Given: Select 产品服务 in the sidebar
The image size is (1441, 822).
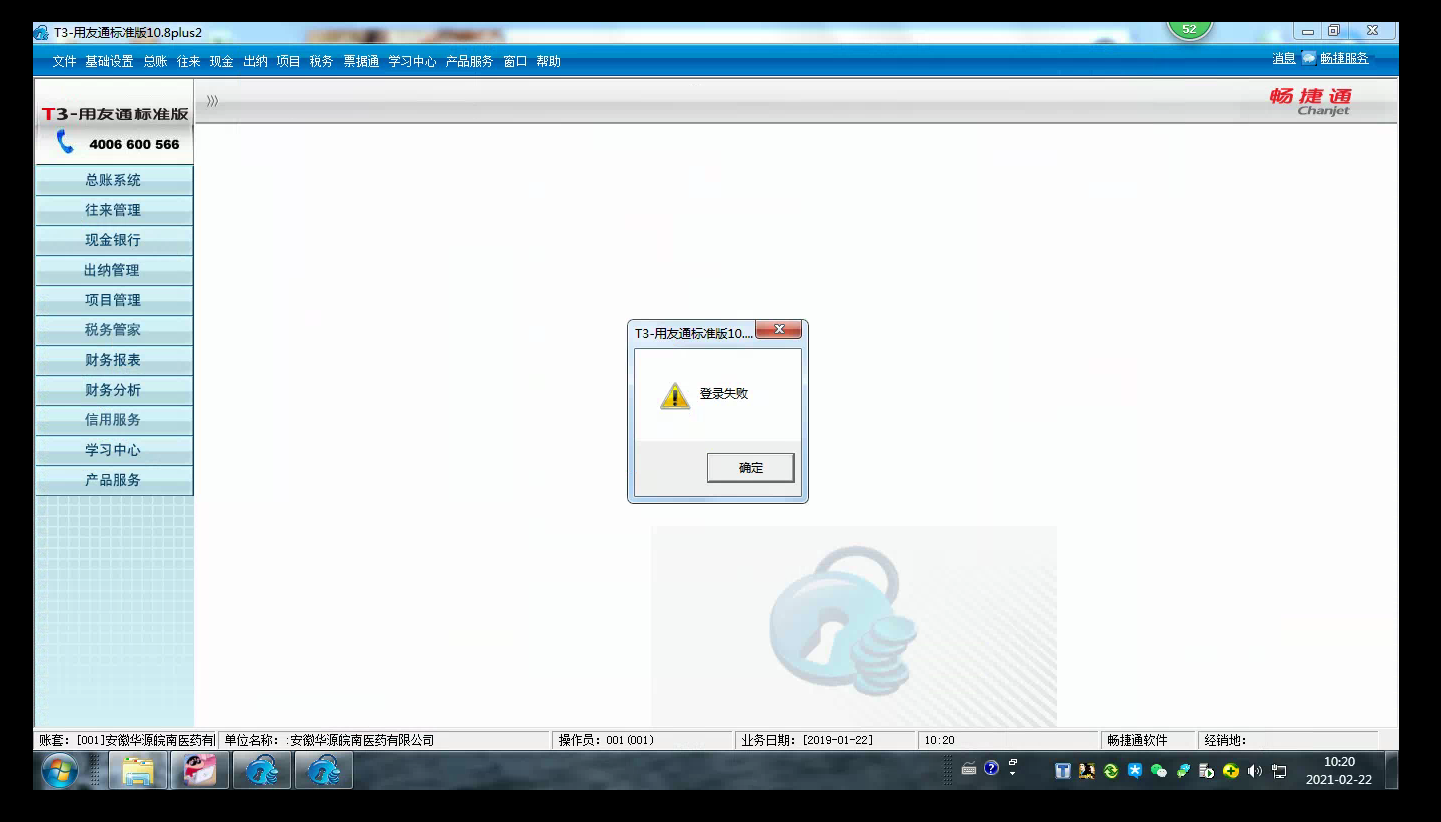Looking at the screenshot, I should 113,480.
